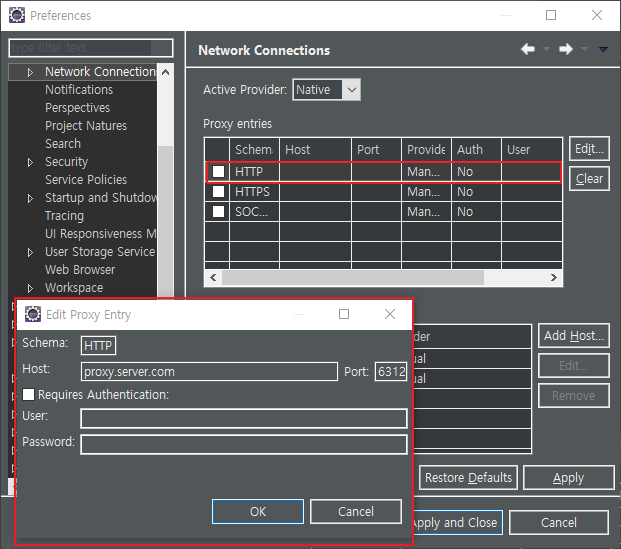This screenshot has width=621, height=549.
Task: Click the Host column header
Action: click(315, 149)
